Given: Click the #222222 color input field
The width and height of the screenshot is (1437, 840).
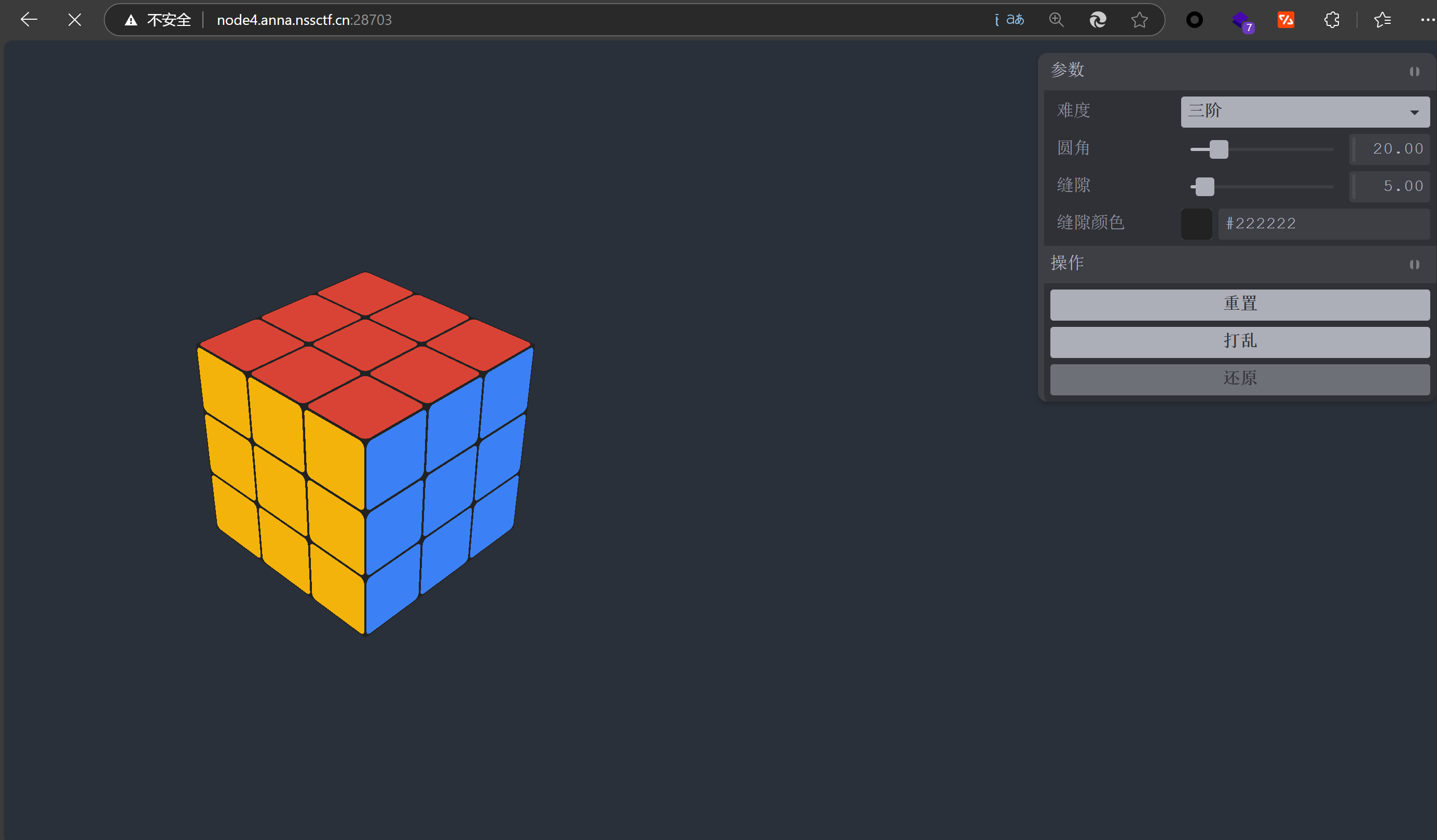Looking at the screenshot, I should [1323, 224].
